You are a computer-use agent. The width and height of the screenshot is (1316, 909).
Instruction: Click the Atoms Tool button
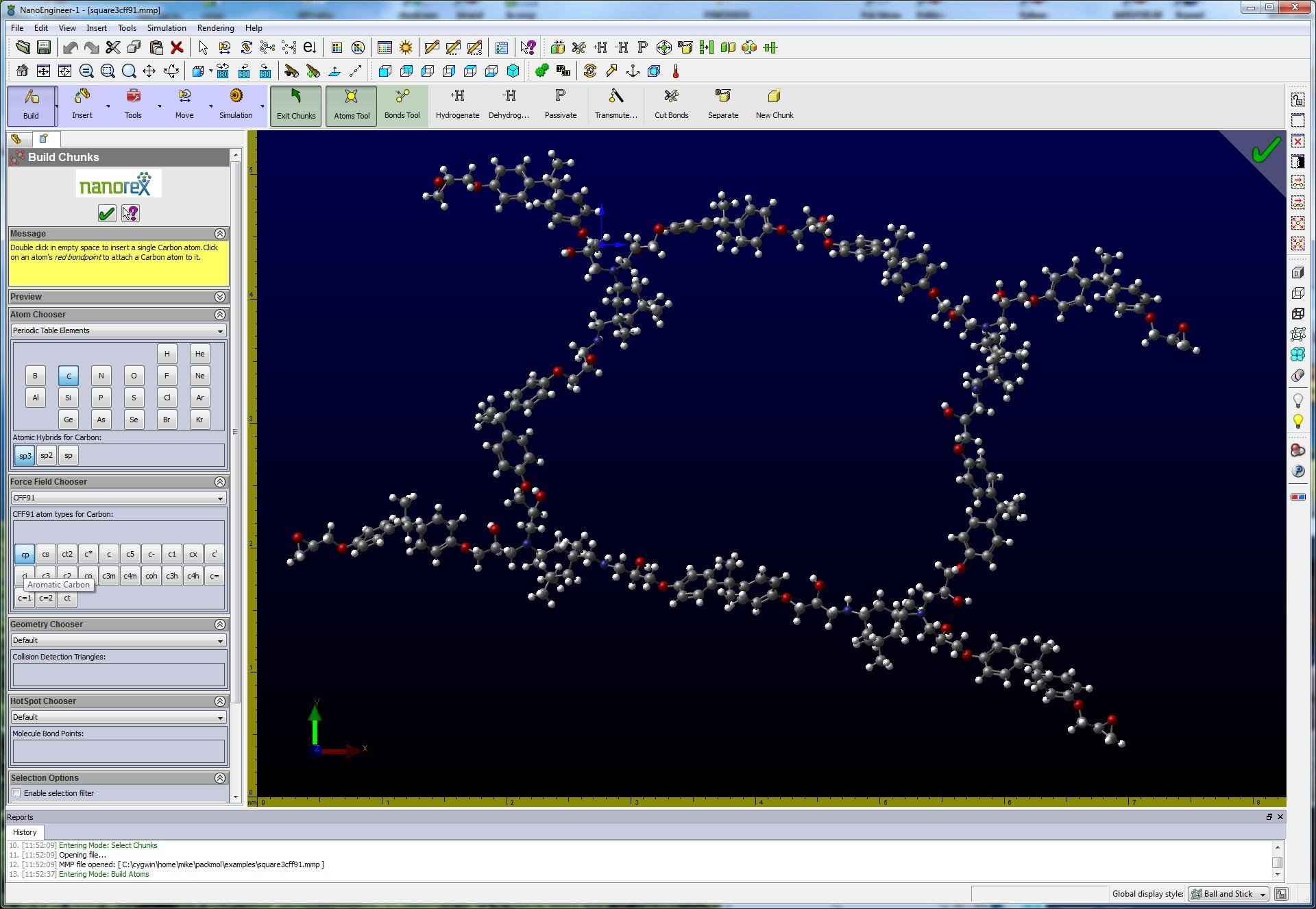(x=350, y=103)
